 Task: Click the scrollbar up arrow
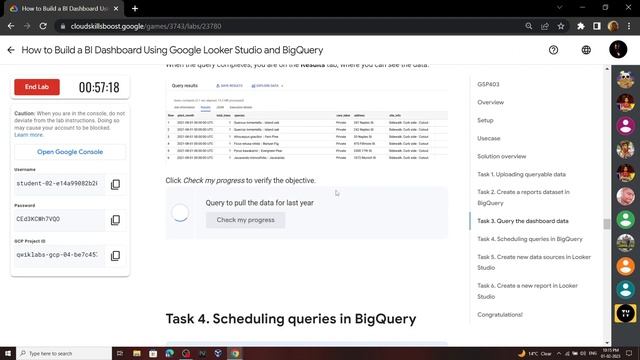click(607, 69)
